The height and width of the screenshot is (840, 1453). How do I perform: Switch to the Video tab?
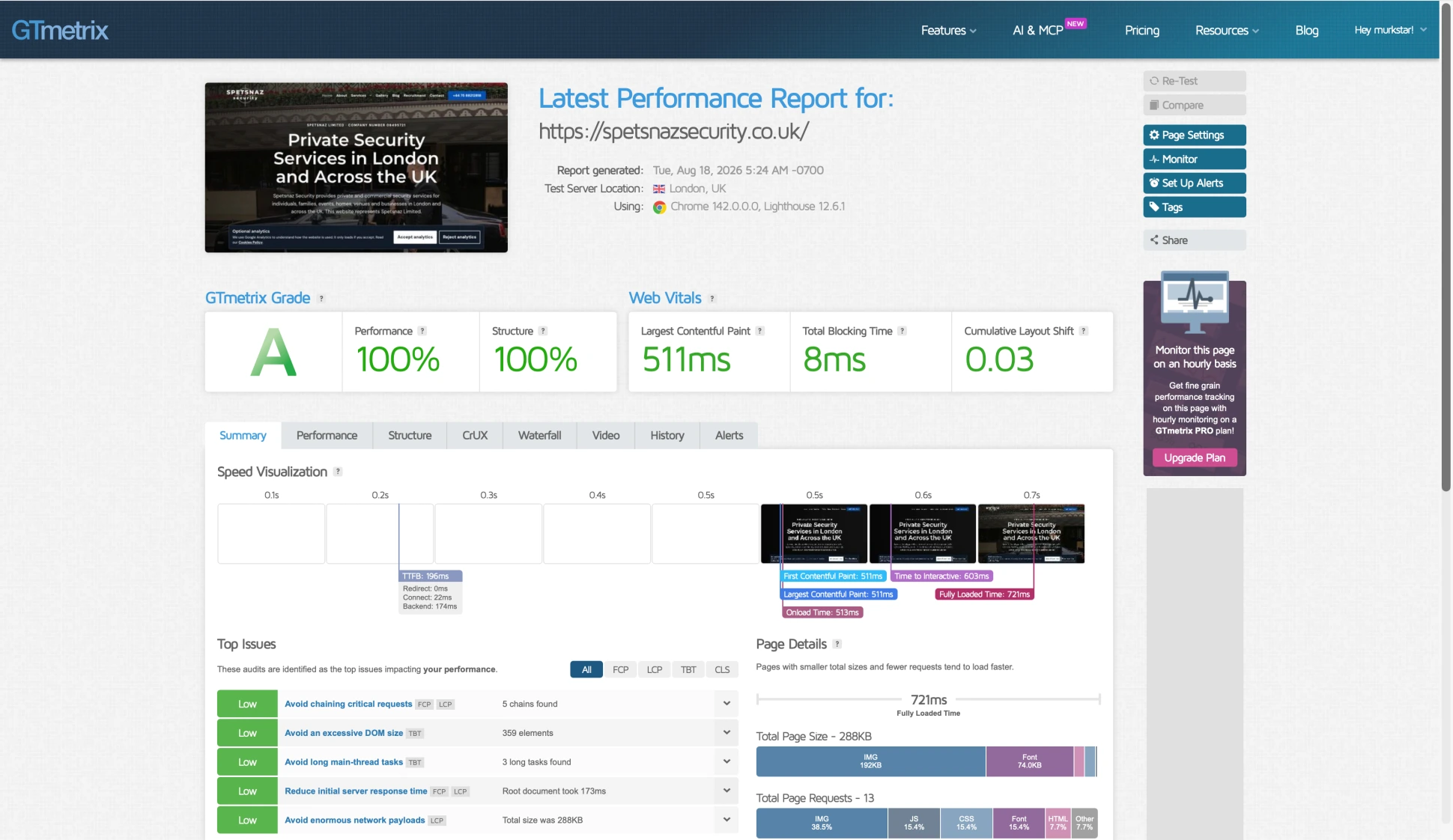coord(606,436)
